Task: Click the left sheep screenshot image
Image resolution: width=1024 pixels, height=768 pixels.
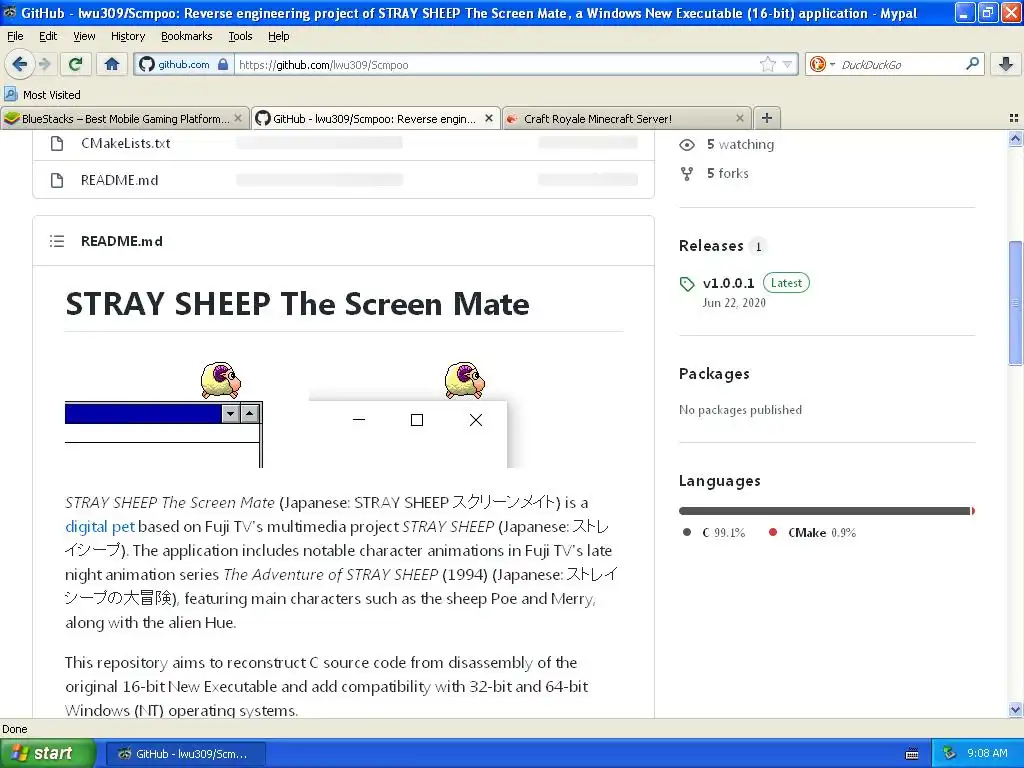Action: point(164,413)
